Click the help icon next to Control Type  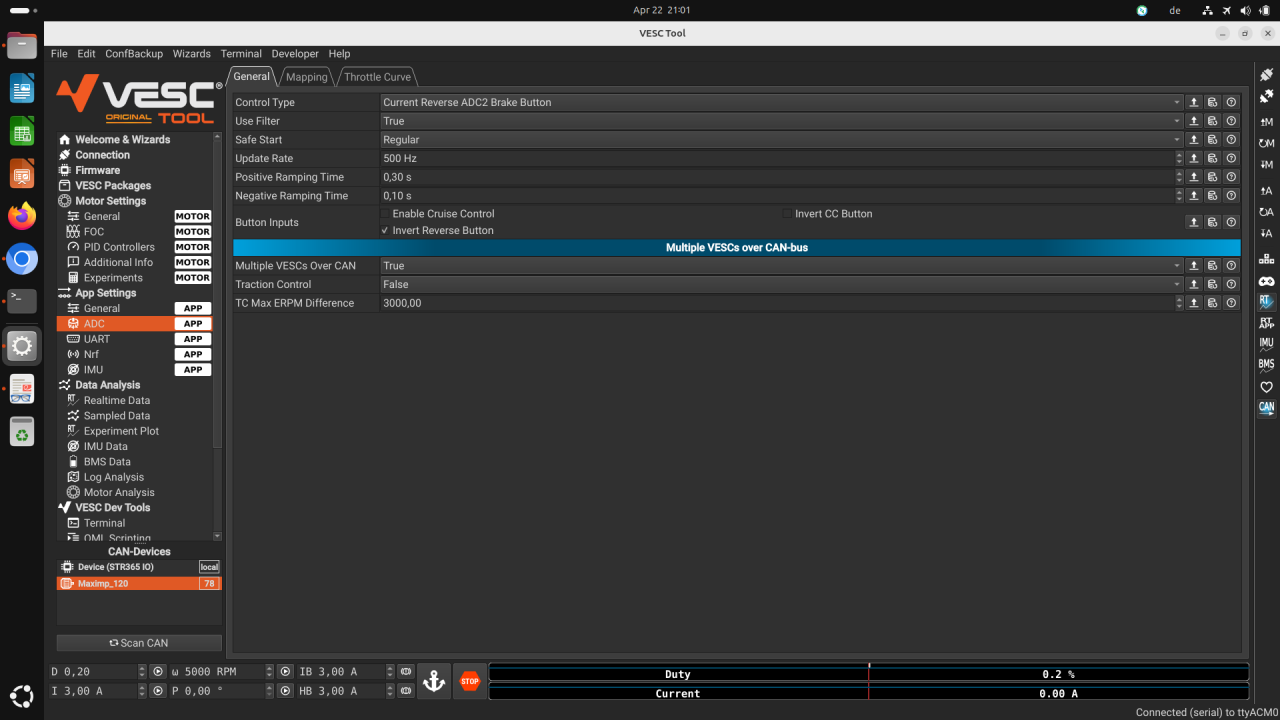click(1231, 101)
